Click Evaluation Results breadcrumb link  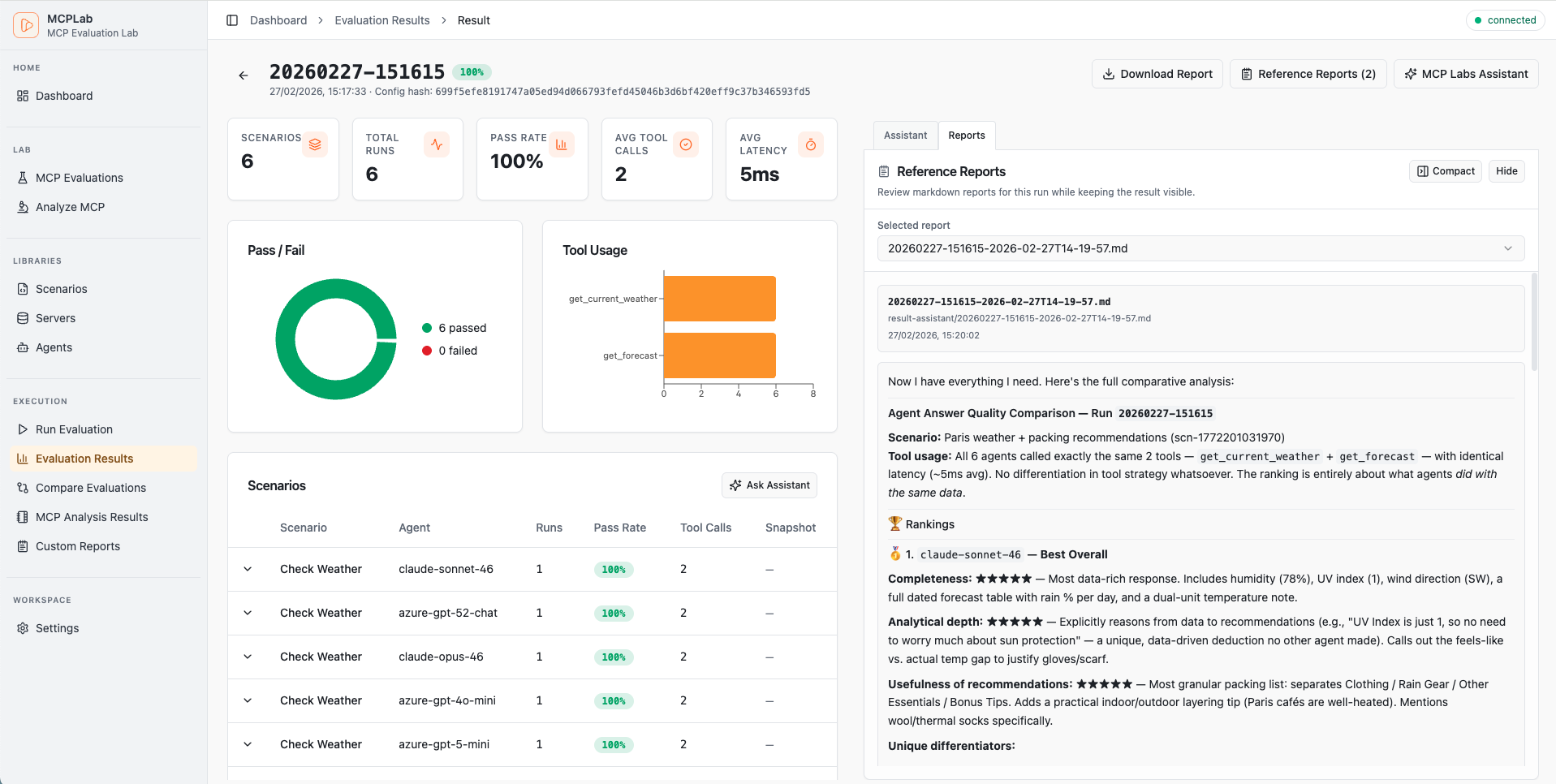382,20
